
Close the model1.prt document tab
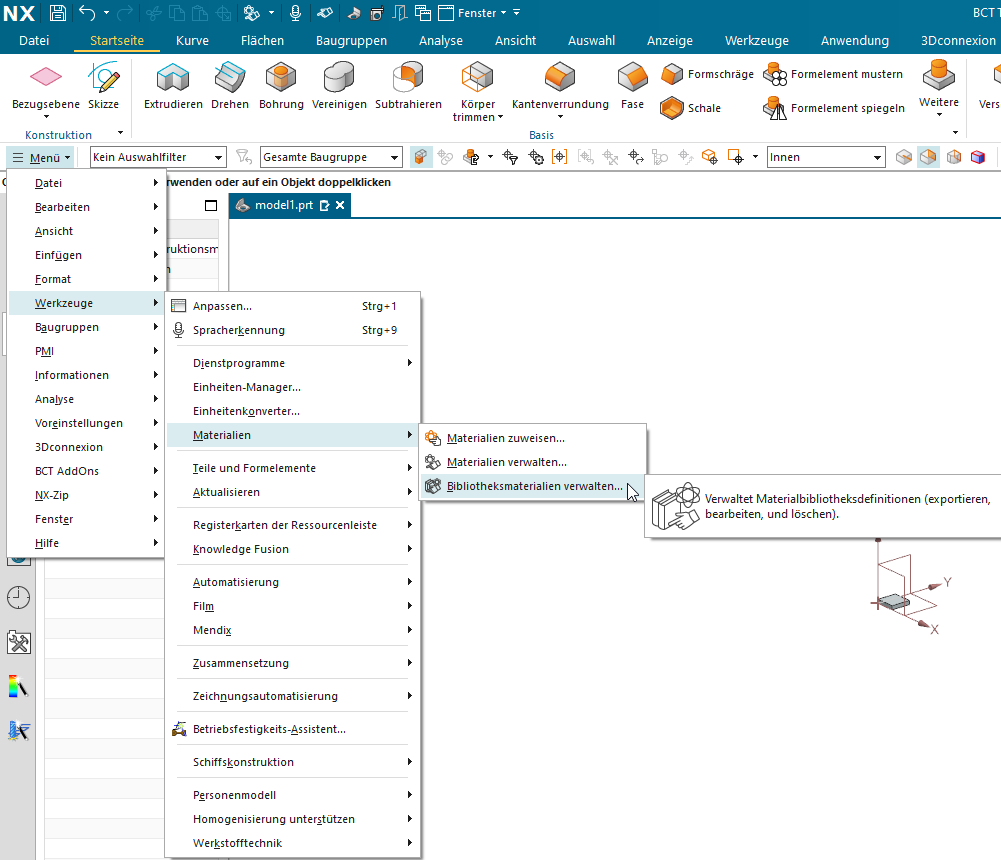pos(340,205)
